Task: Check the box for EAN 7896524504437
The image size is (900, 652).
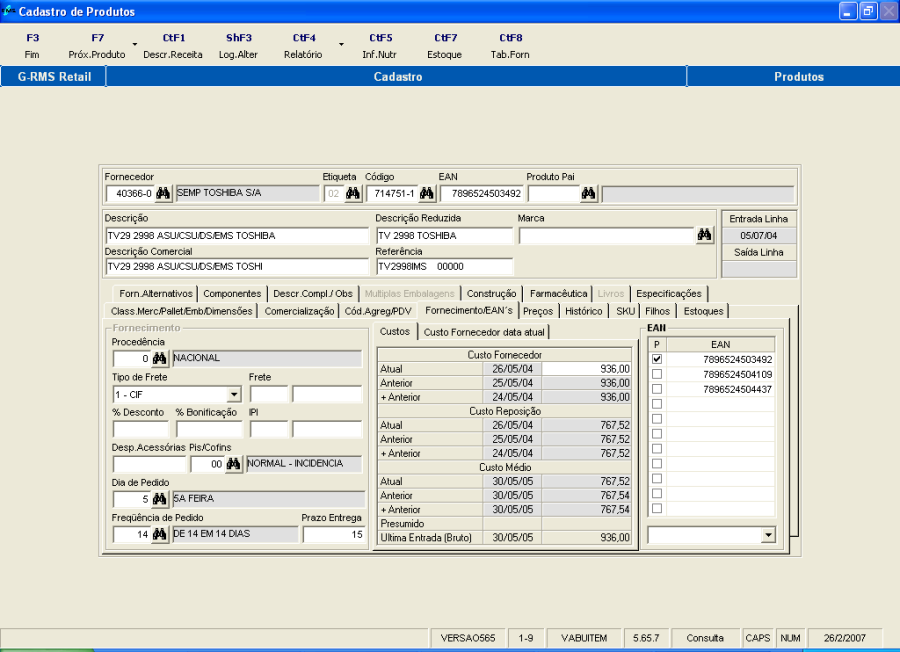Action: tap(657, 389)
